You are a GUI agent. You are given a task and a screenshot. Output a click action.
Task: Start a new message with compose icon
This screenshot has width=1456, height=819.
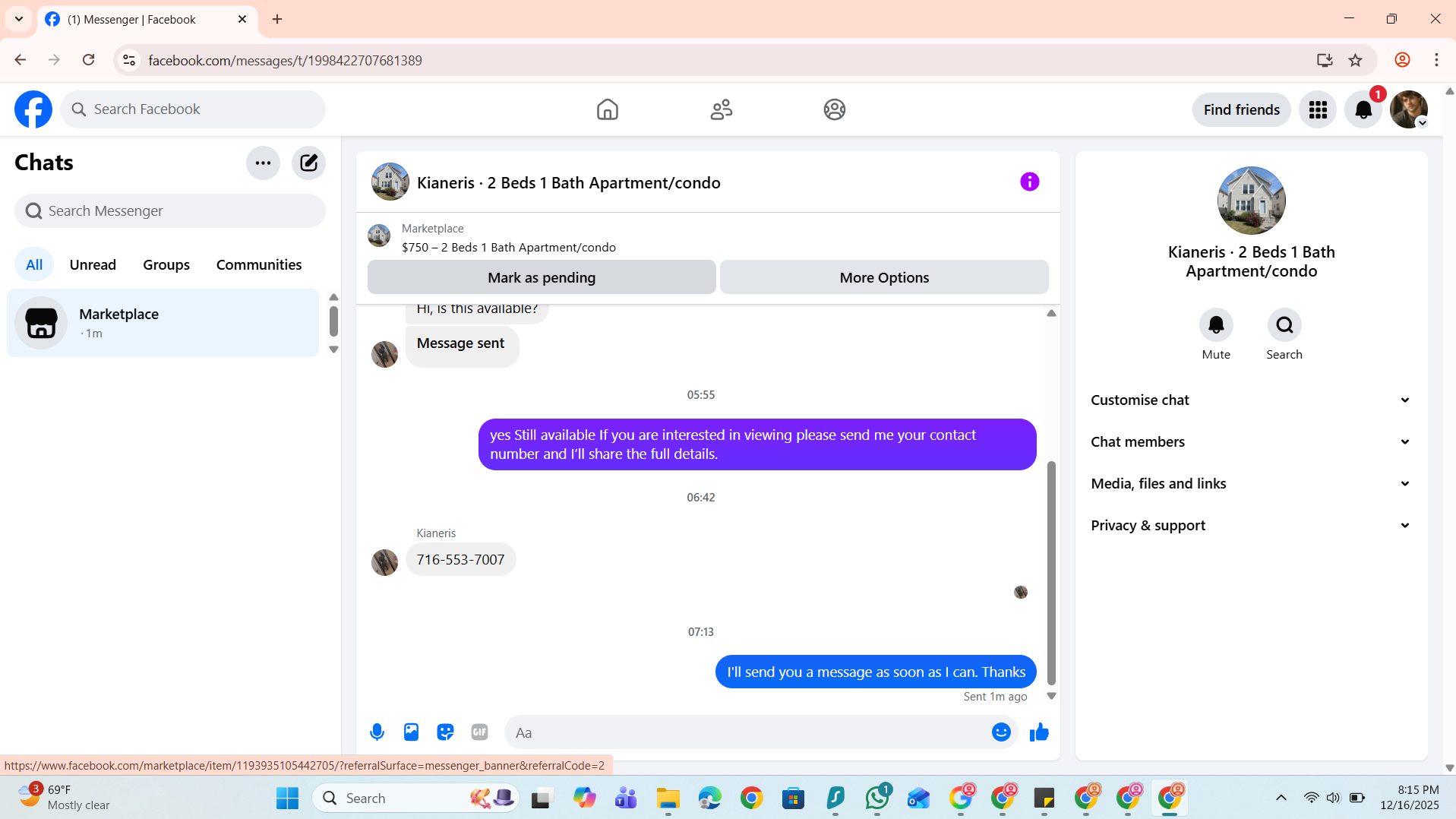click(308, 163)
